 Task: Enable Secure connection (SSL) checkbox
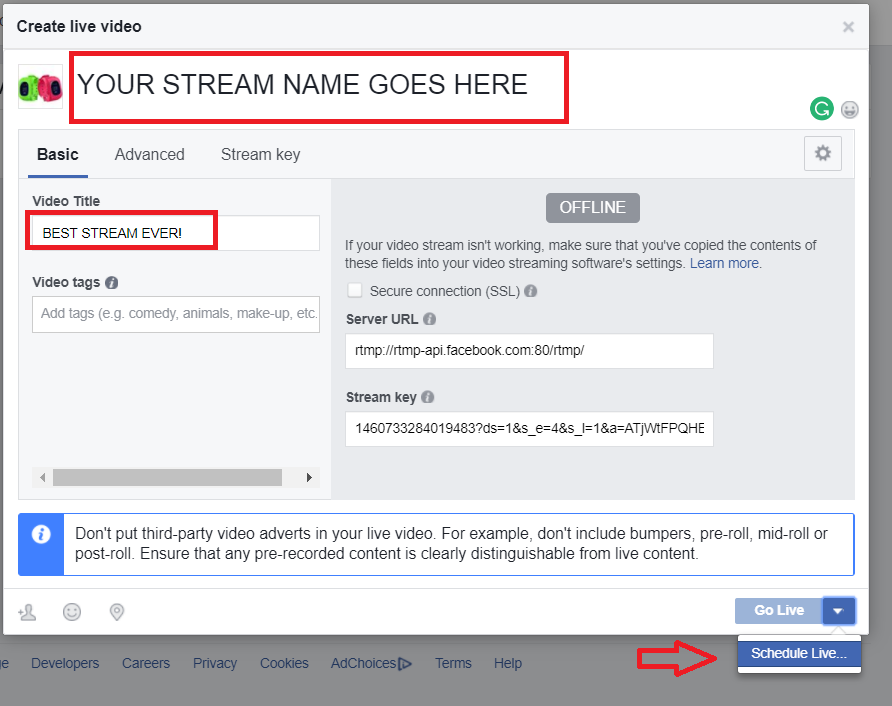point(354,291)
